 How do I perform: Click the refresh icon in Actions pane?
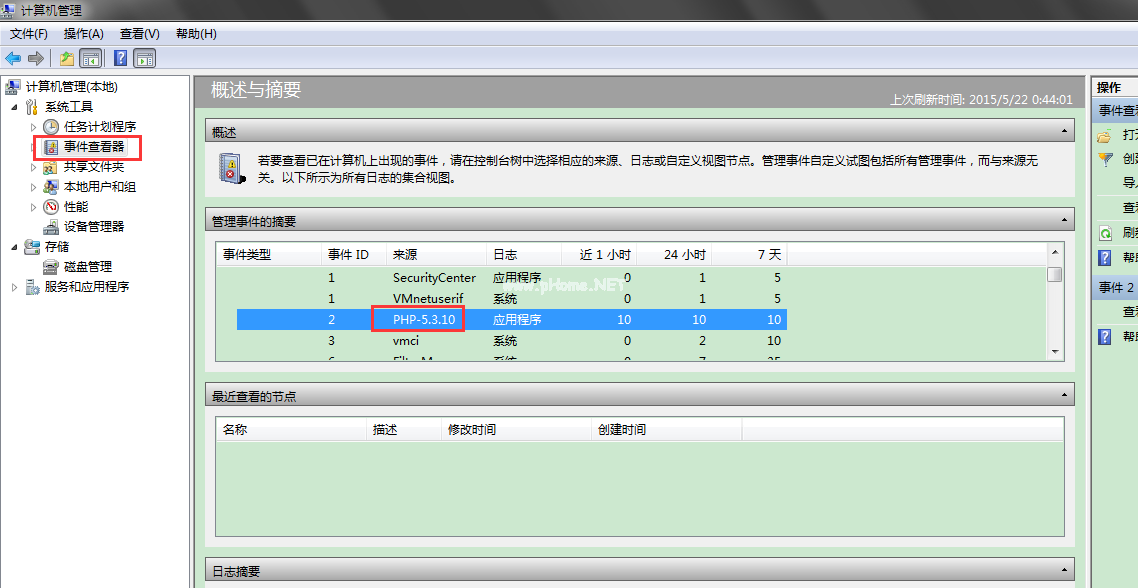tap(1105, 233)
